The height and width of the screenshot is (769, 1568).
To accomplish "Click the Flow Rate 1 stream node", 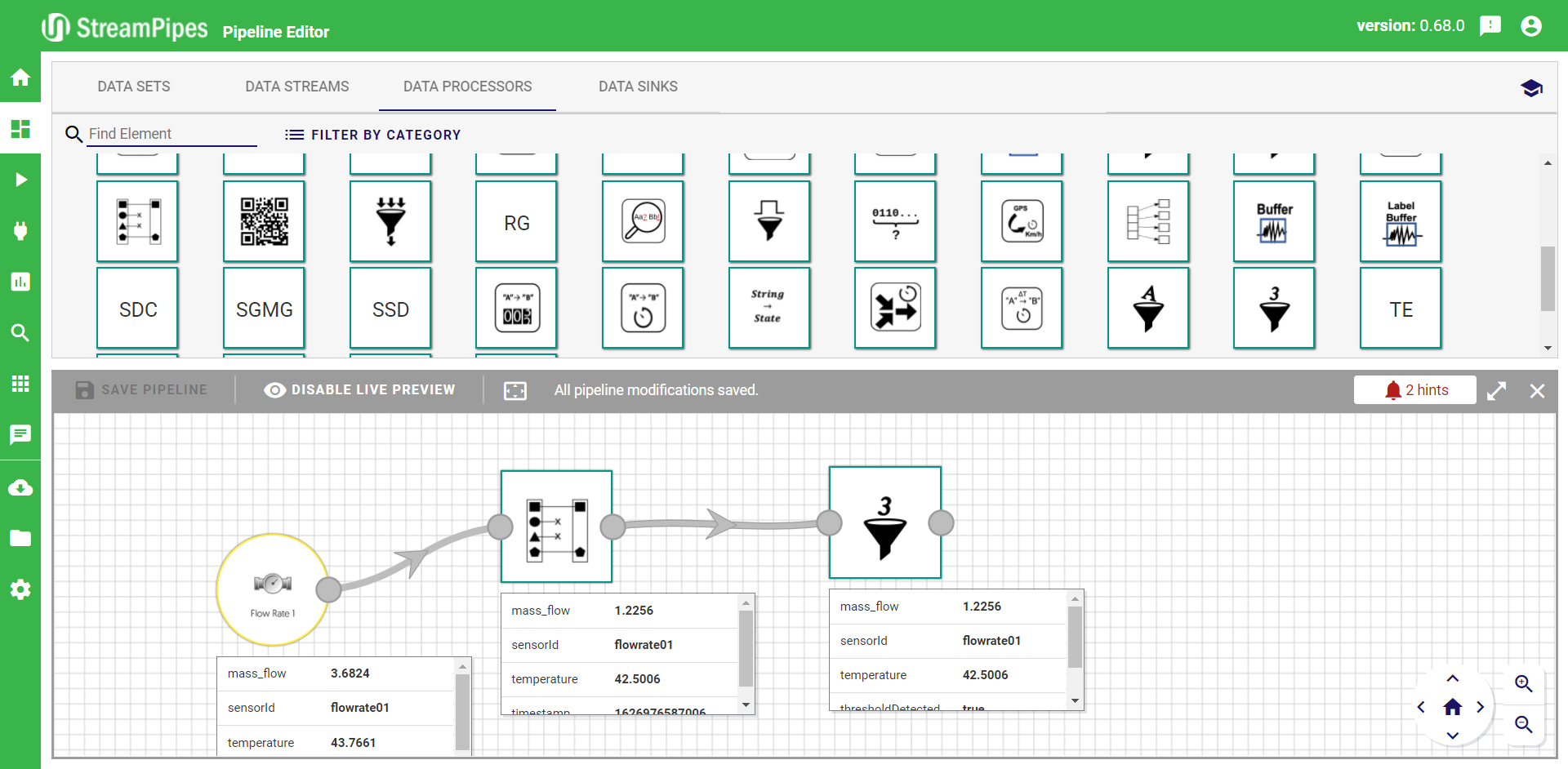I will coord(273,590).
